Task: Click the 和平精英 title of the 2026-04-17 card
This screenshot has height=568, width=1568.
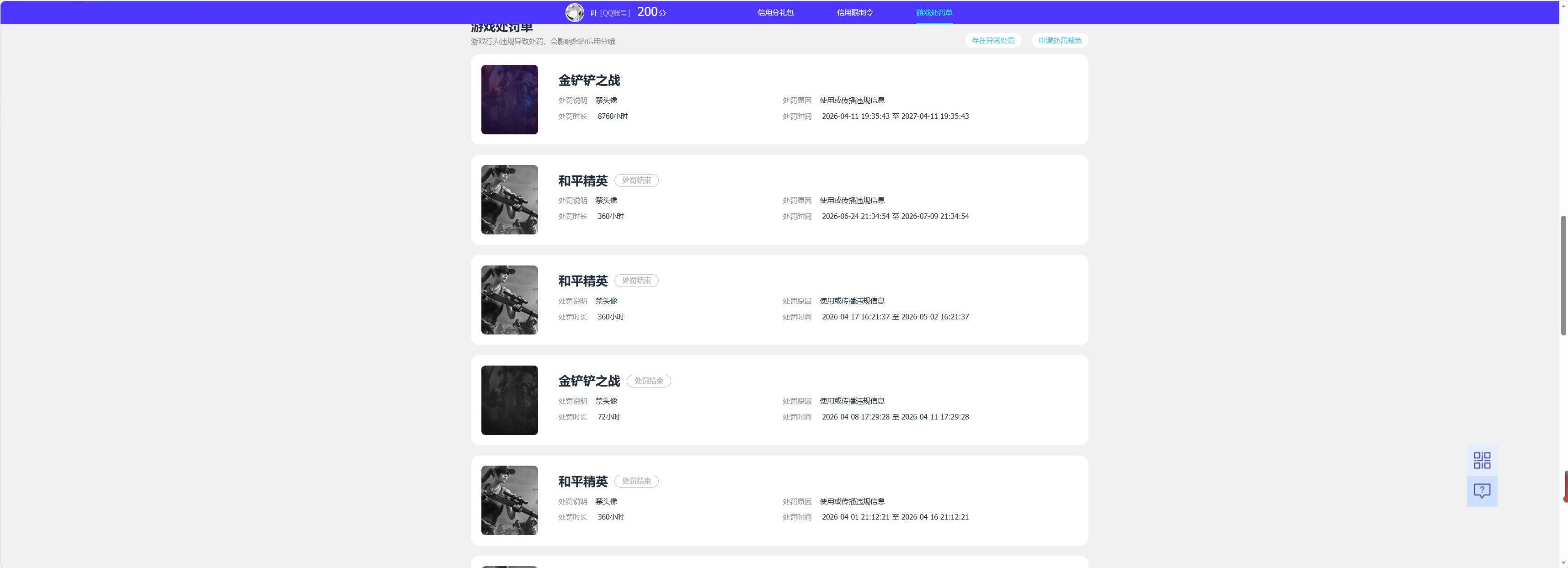Action: point(583,281)
